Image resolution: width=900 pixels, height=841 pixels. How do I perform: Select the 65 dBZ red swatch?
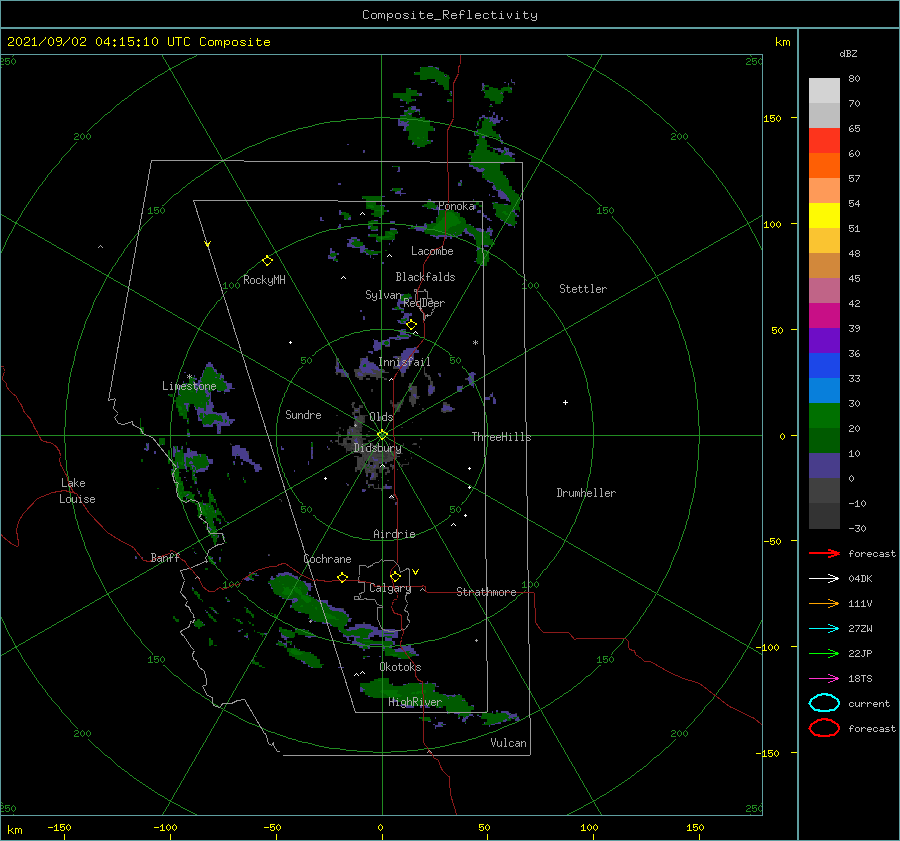pyautogui.click(x=824, y=141)
